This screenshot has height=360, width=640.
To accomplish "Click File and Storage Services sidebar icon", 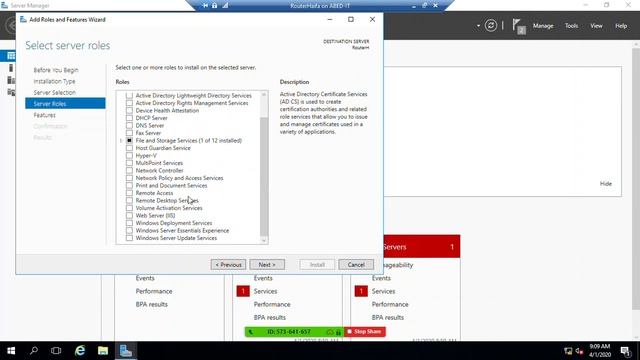I will pyautogui.click(x=11, y=92).
